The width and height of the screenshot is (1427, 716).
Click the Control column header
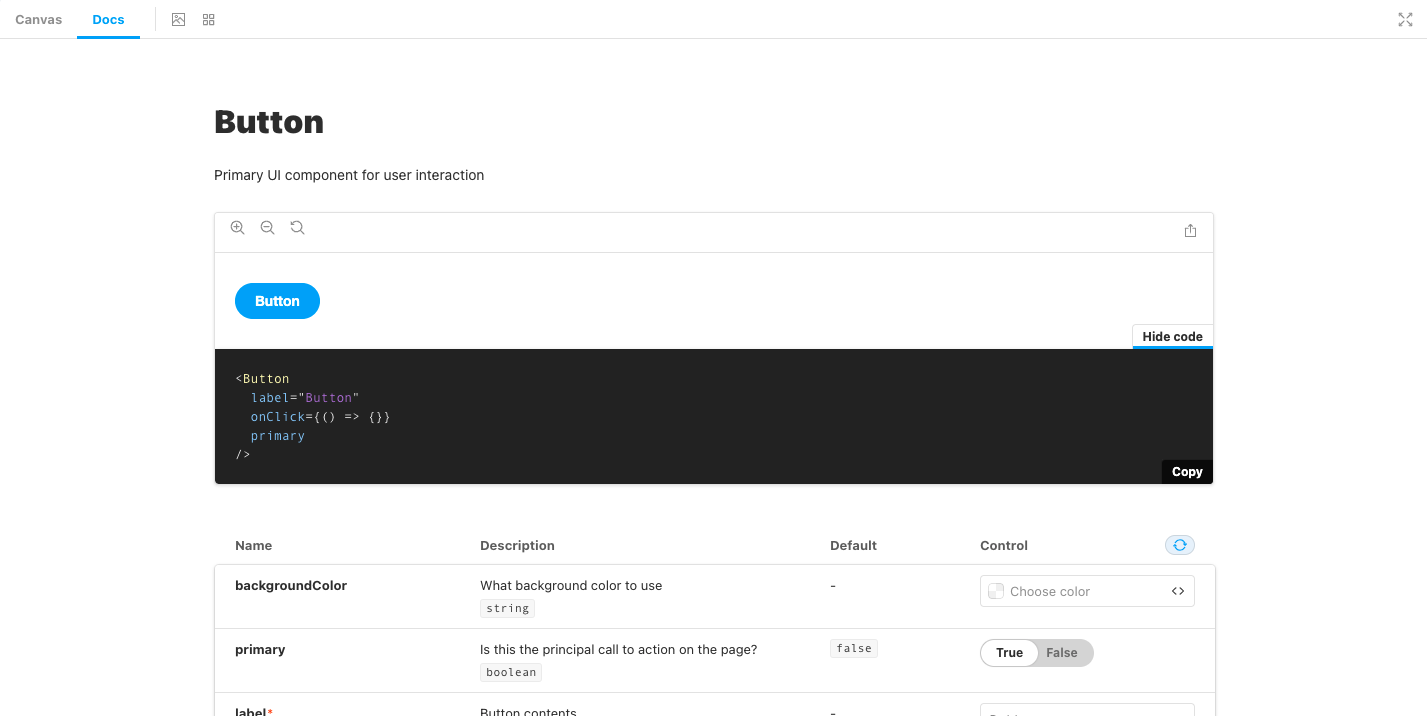(1004, 546)
